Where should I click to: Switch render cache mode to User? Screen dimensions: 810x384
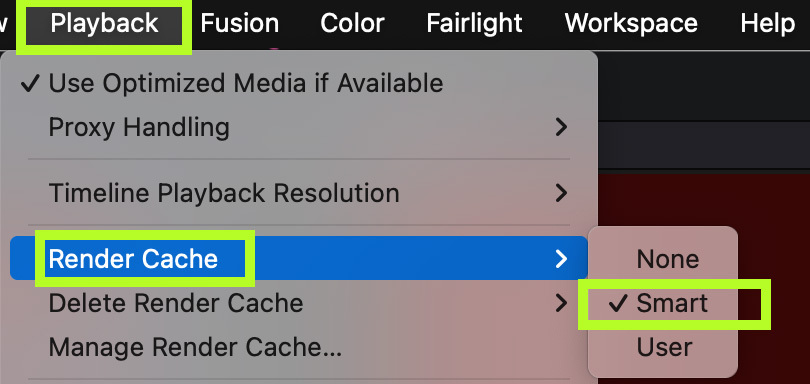[663, 347]
